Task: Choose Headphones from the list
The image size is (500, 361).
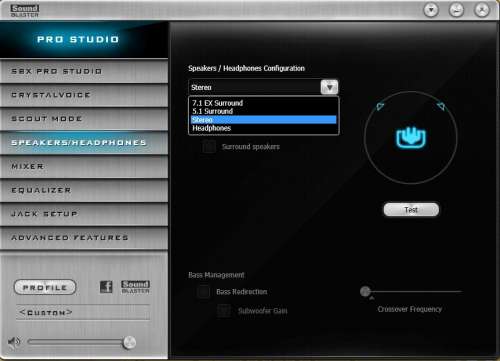Action: pyautogui.click(x=263, y=128)
